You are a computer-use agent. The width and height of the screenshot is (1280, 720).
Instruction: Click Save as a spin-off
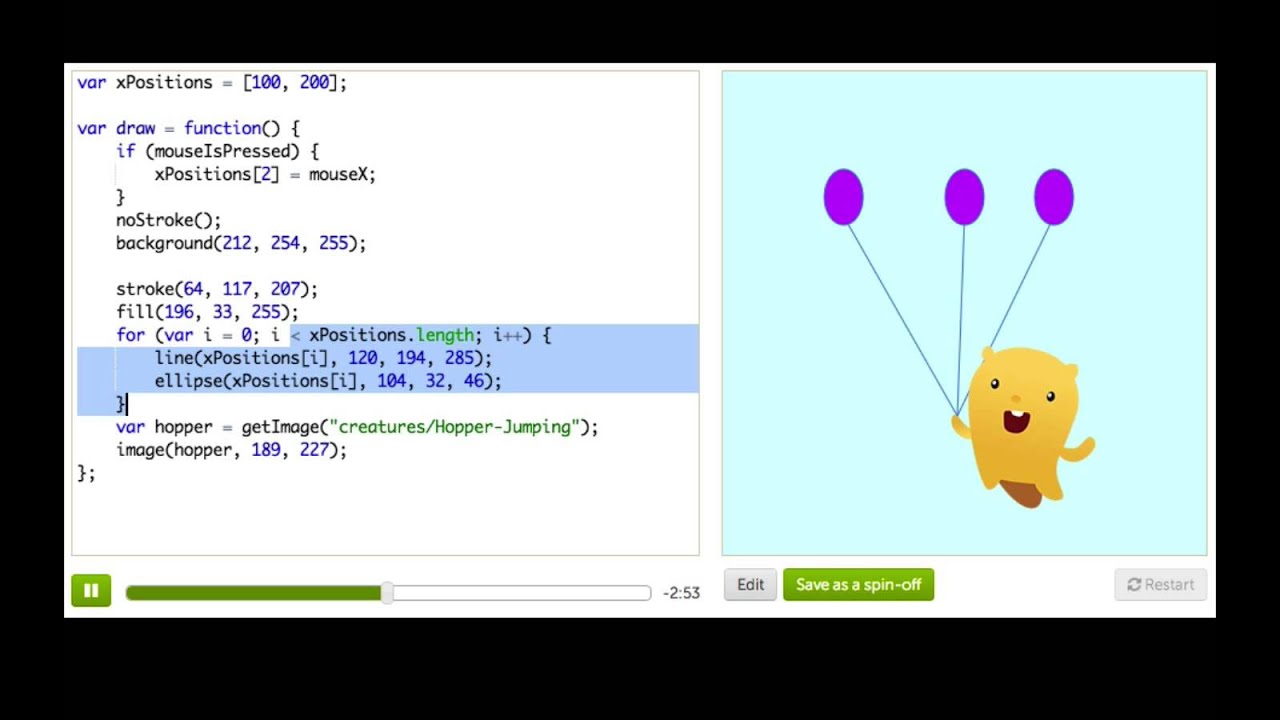(x=858, y=585)
